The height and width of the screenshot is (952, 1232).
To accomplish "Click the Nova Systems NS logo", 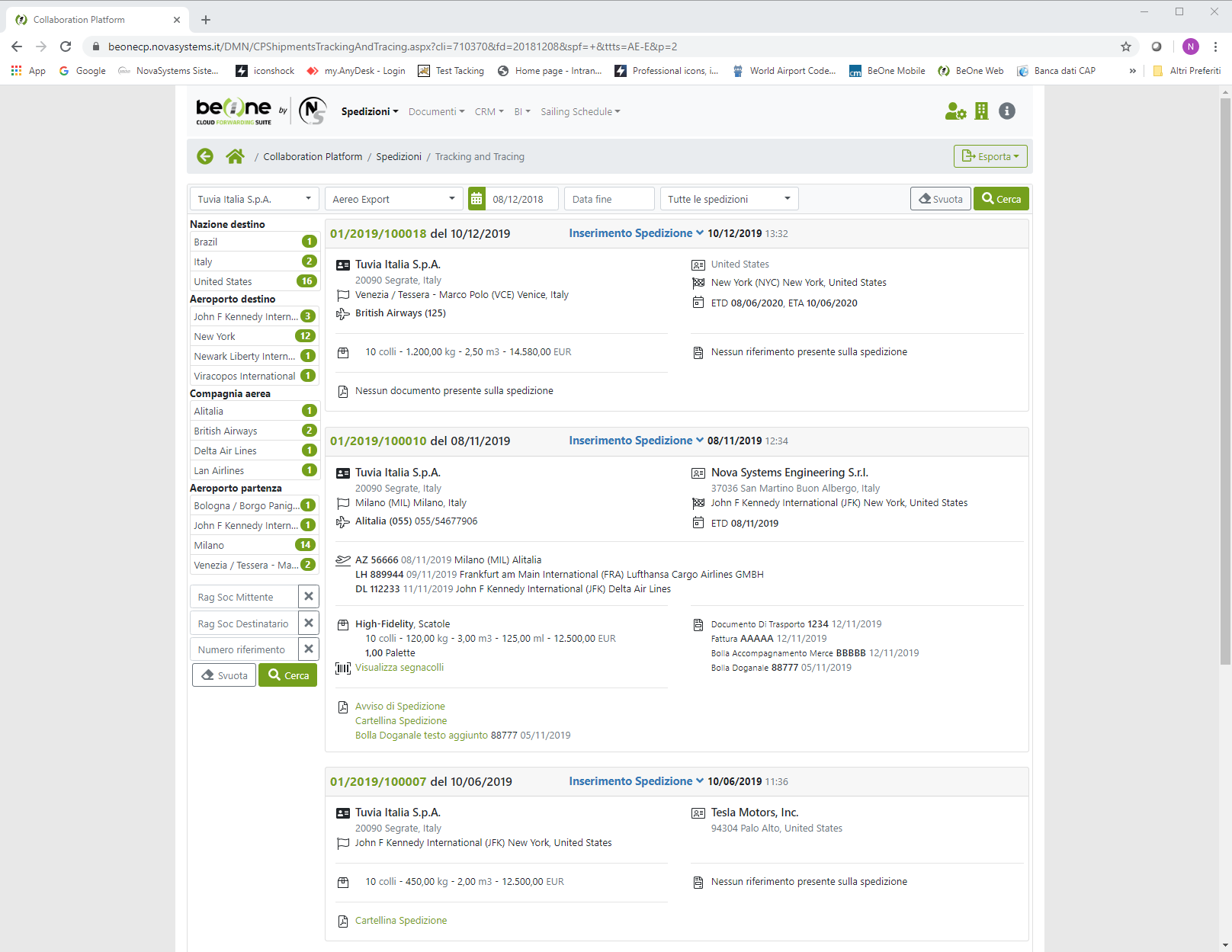I will click(313, 111).
